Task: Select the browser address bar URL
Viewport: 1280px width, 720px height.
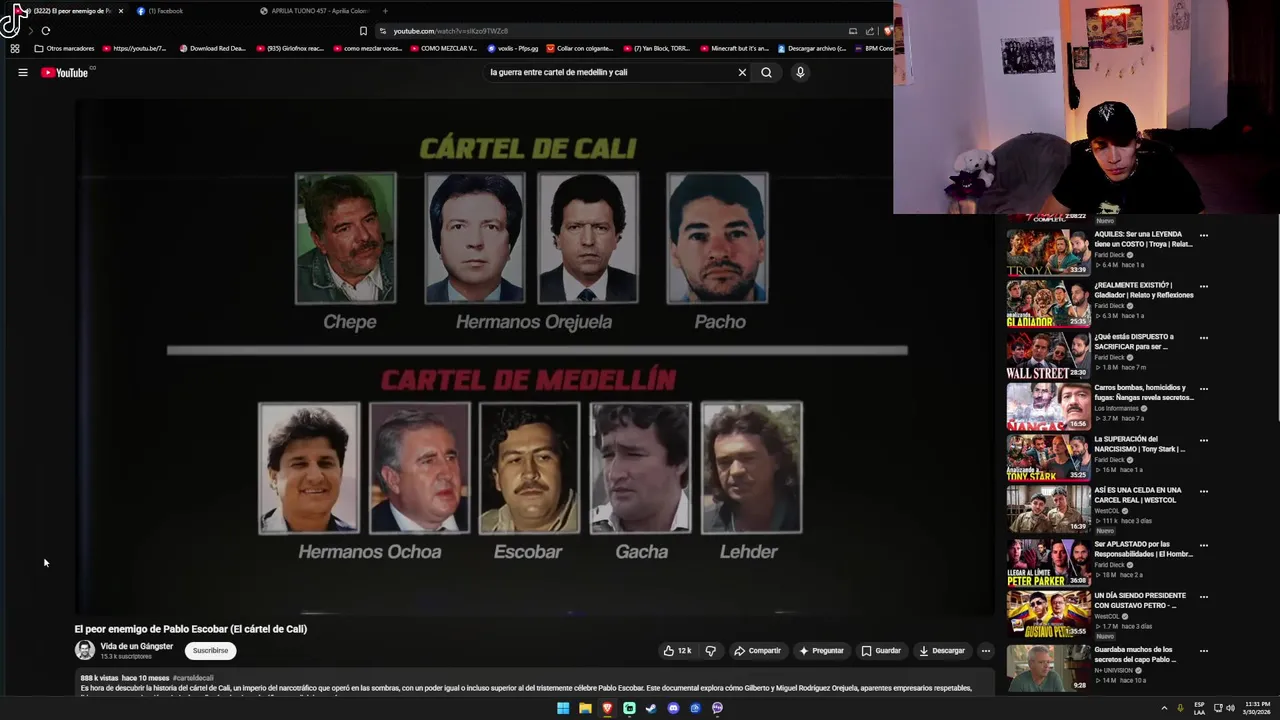Action: [450, 31]
